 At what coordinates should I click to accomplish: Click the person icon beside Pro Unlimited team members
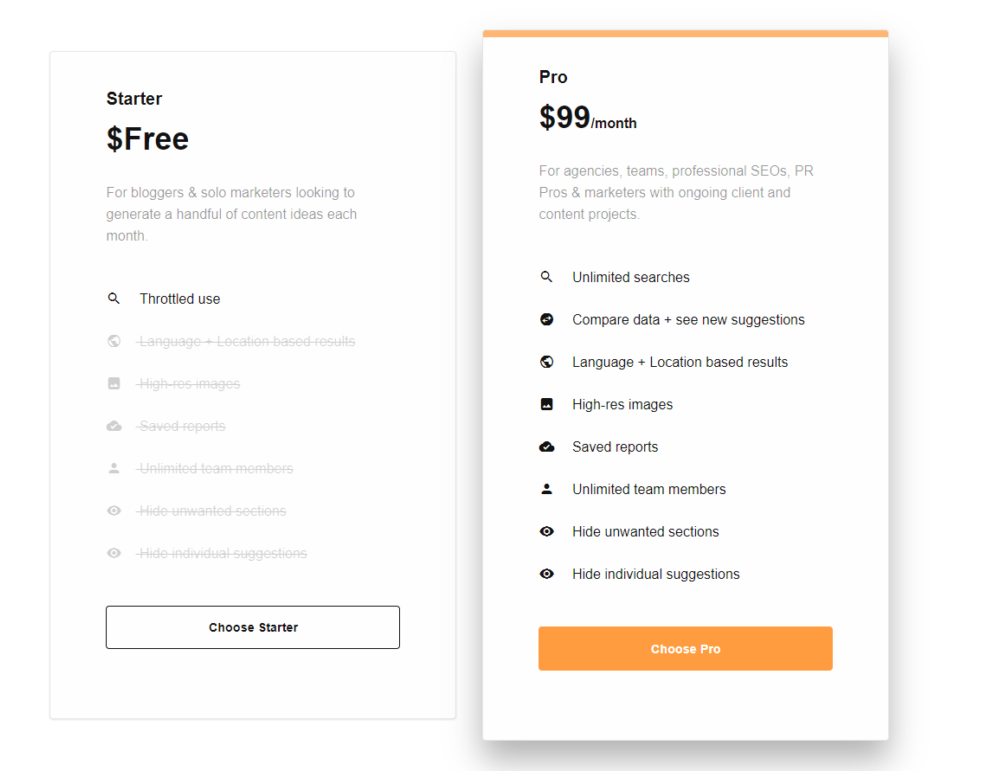(546, 489)
